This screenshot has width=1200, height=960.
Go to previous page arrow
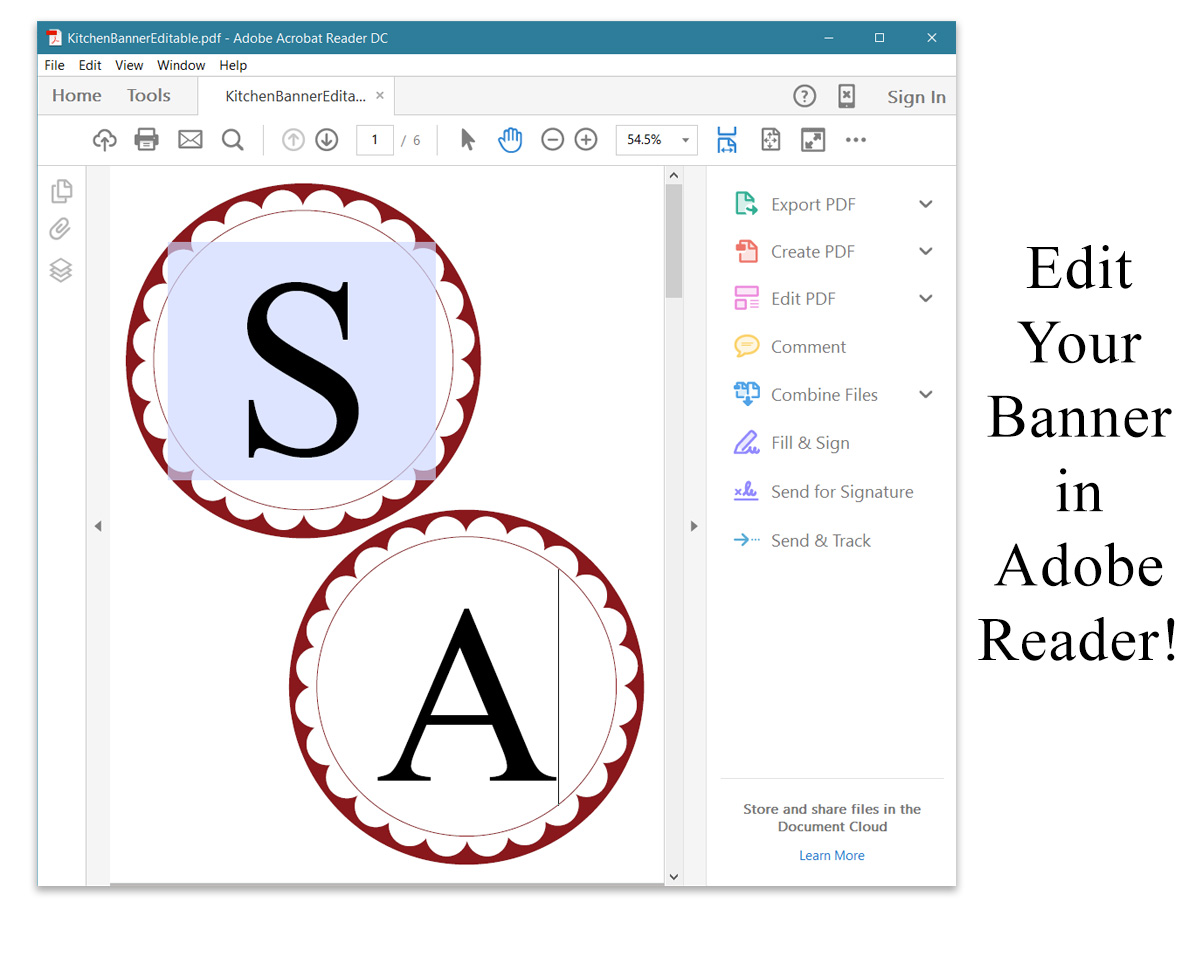pyautogui.click(x=293, y=140)
